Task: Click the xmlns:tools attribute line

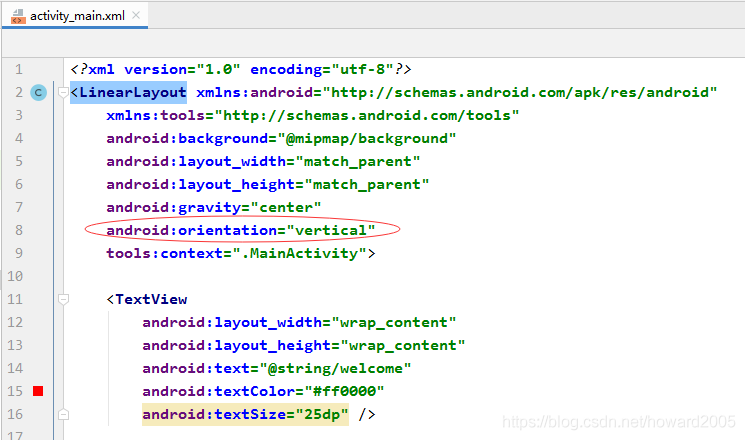Action: (x=313, y=115)
